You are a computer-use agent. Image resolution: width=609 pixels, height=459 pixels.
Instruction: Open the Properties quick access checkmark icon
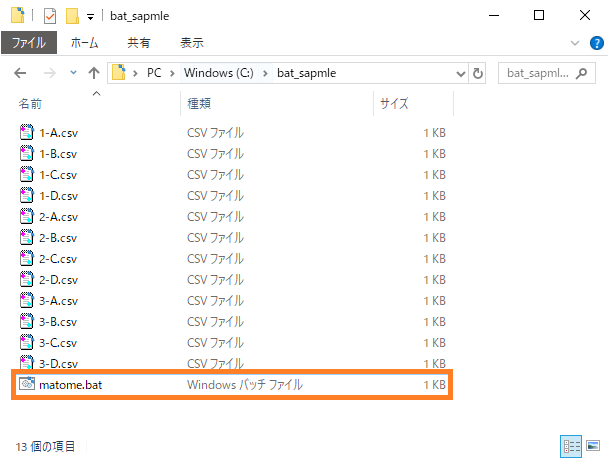[x=50, y=16]
